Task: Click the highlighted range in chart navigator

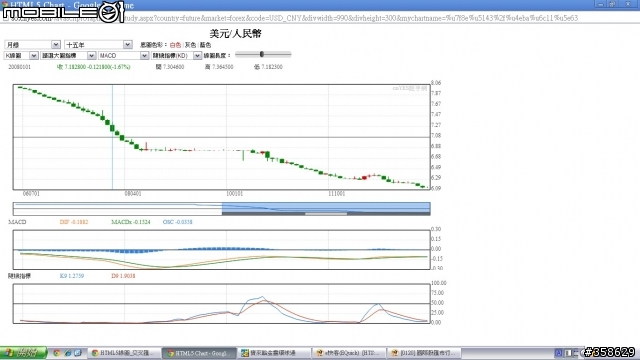Action: click(x=326, y=209)
